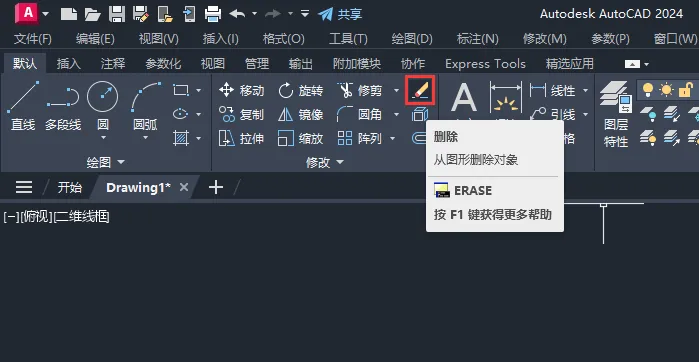The height and width of the screenshot is (362, 699).
Task: Select the 阵列 array tool
Action: (x=360, y=139)
